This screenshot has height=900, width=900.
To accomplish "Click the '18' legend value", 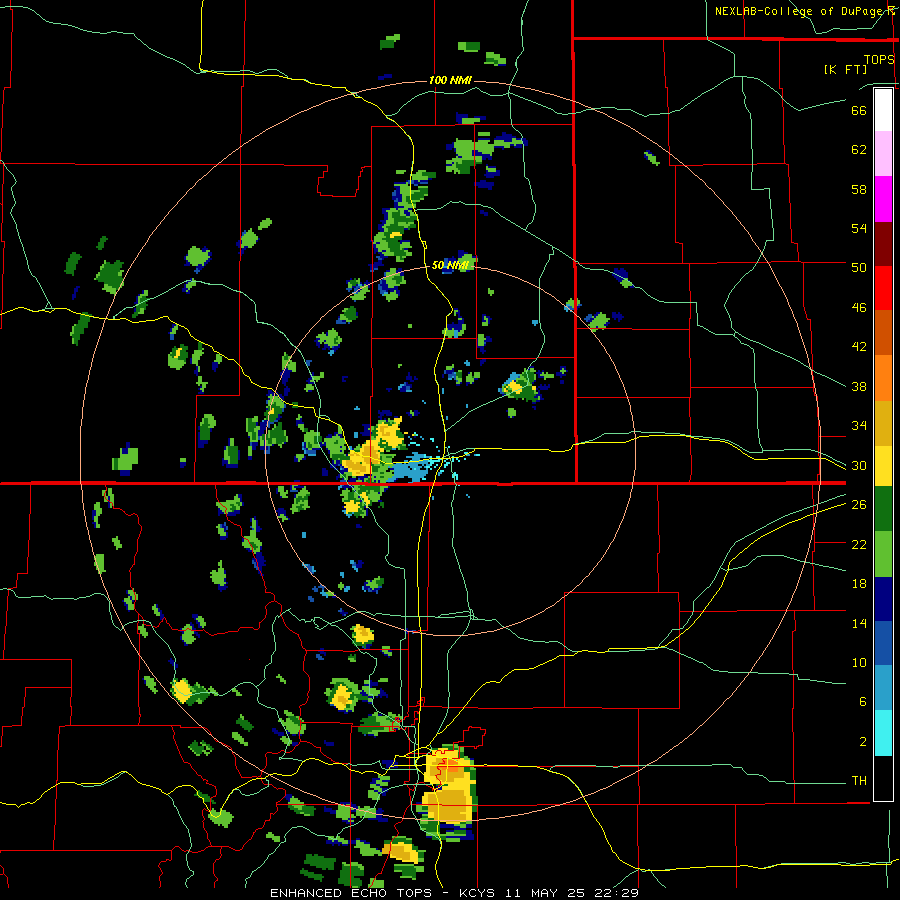I will coord(859,584).
